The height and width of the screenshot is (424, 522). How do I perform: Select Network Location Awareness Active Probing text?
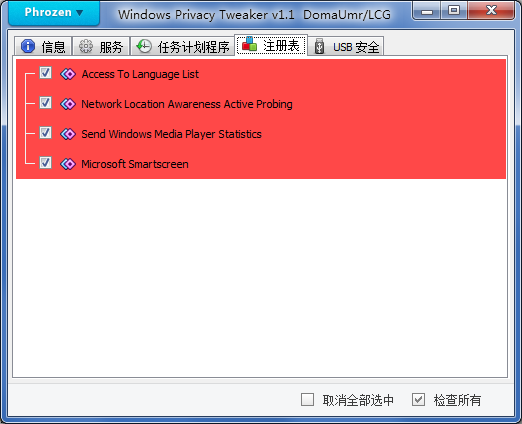pyautogui.click(x=187, y=104)
